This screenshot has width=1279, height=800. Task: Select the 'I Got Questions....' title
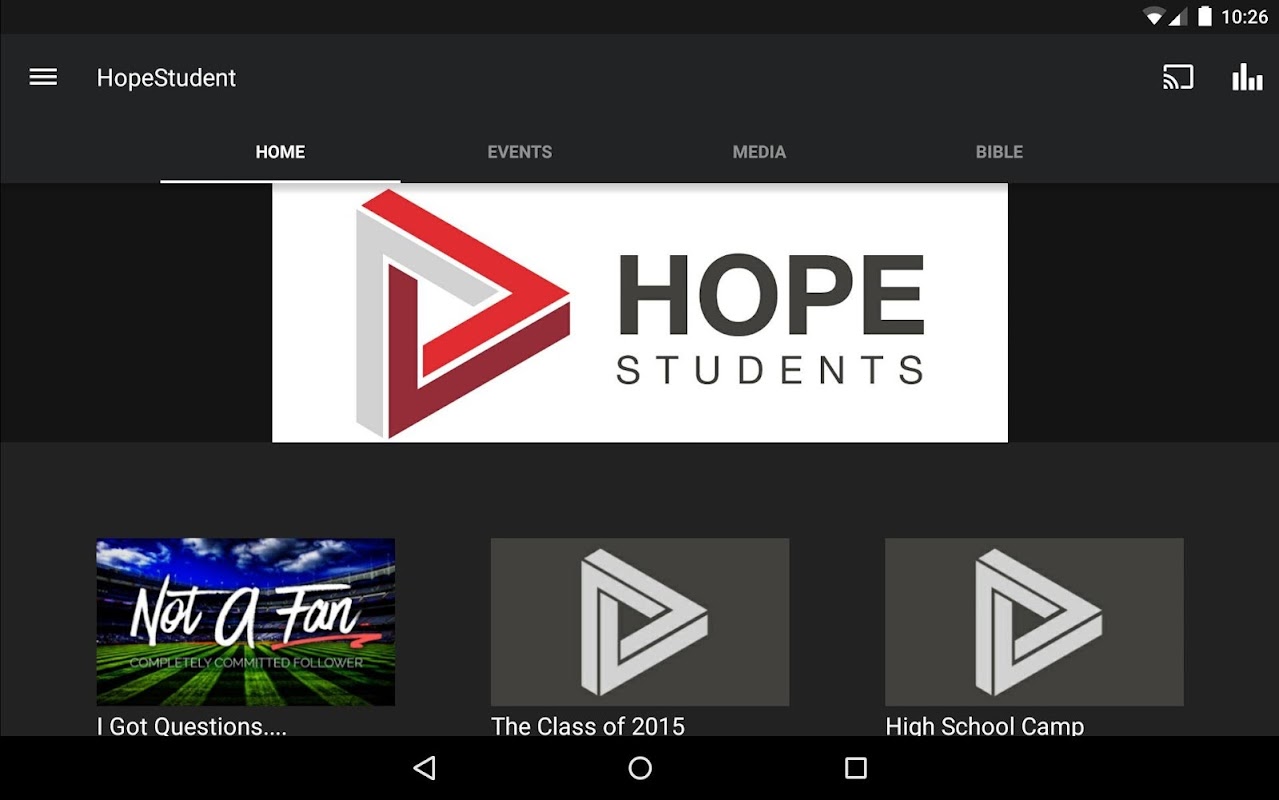pos(192,726)
